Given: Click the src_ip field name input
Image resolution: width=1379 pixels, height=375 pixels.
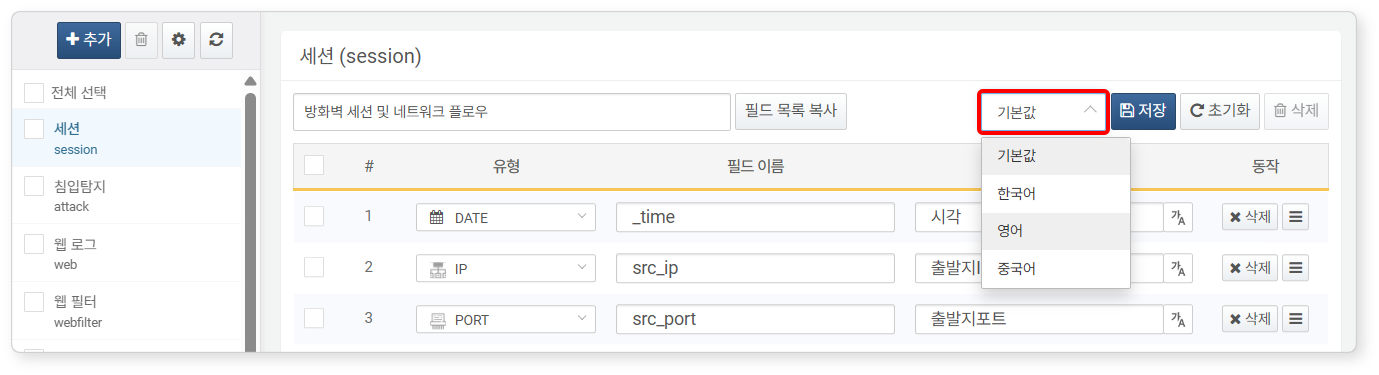Looking at the screenshot, I should tap(755, 268).
